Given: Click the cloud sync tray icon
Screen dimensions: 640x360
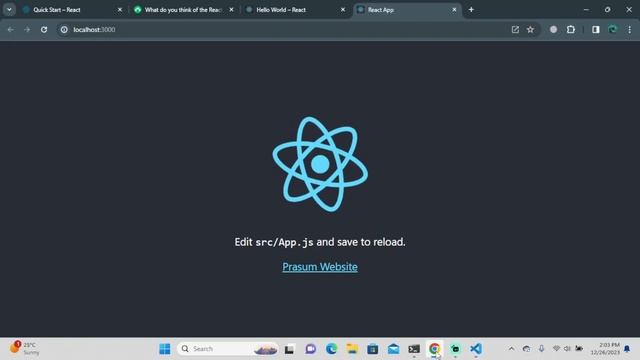Looking at the screenshot, I should pyautogui.click(x=527, y=349).
